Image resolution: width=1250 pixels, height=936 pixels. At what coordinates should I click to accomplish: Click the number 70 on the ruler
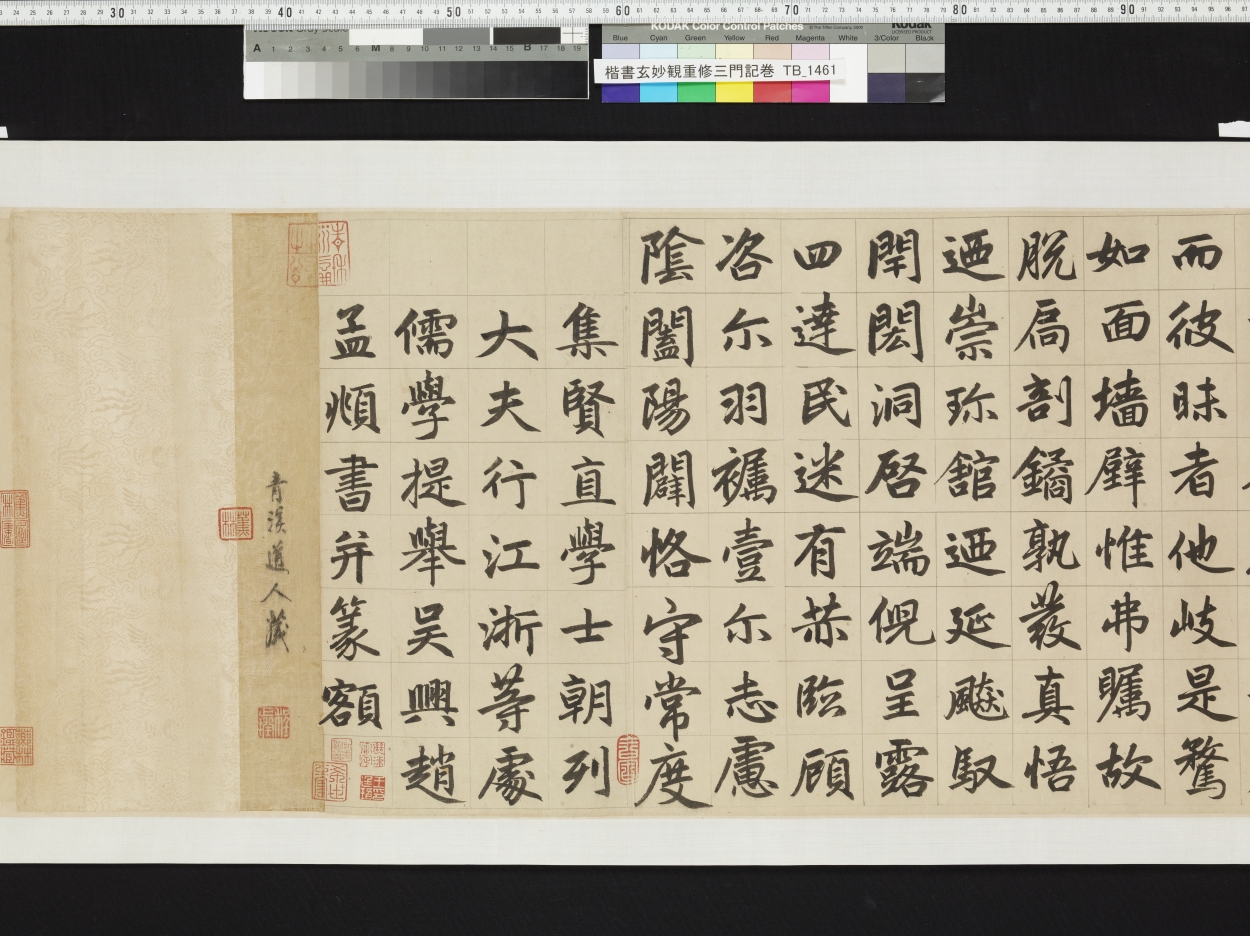click(x=790, y=11)
